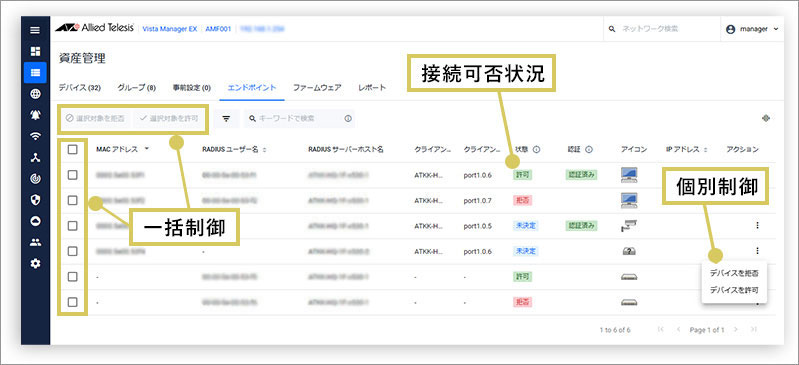
Task: Toggle the select-all checkbox in table header
Action: [x=72, y=149]
